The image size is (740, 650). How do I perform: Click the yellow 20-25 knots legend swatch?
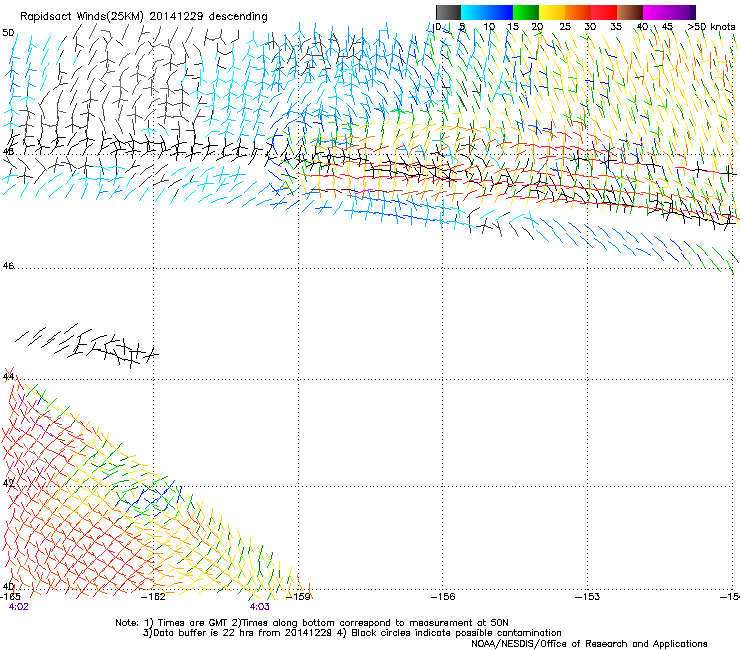[552, 12]
